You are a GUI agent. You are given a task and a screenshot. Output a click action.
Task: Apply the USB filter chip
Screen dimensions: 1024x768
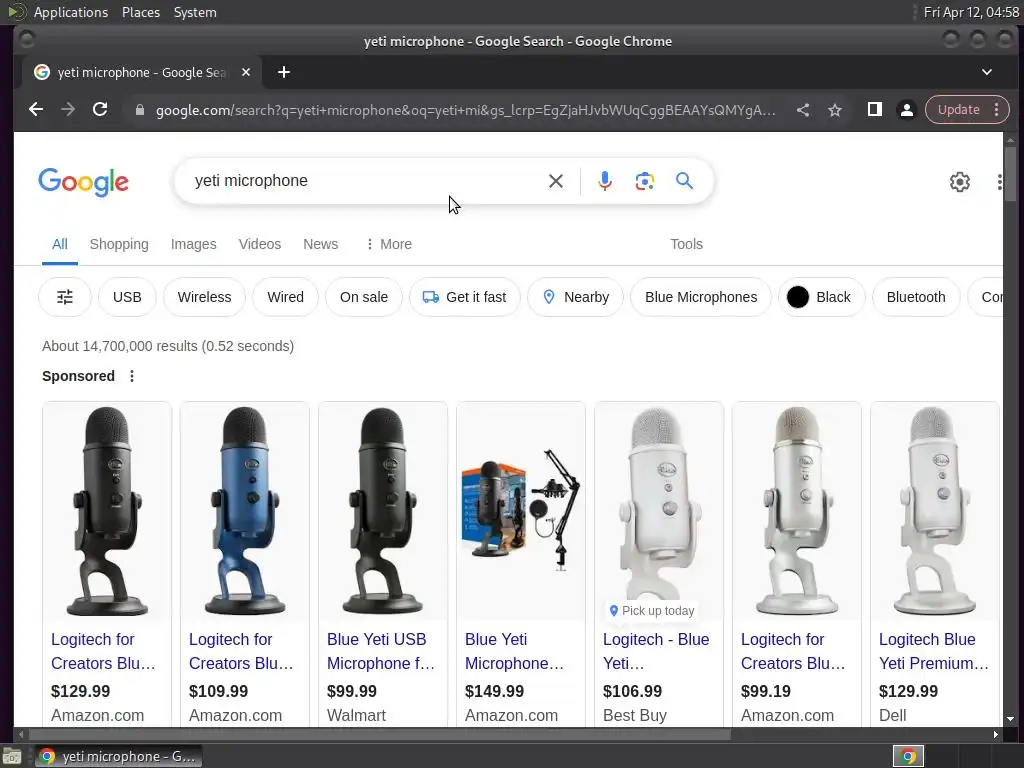click(127, 297)
